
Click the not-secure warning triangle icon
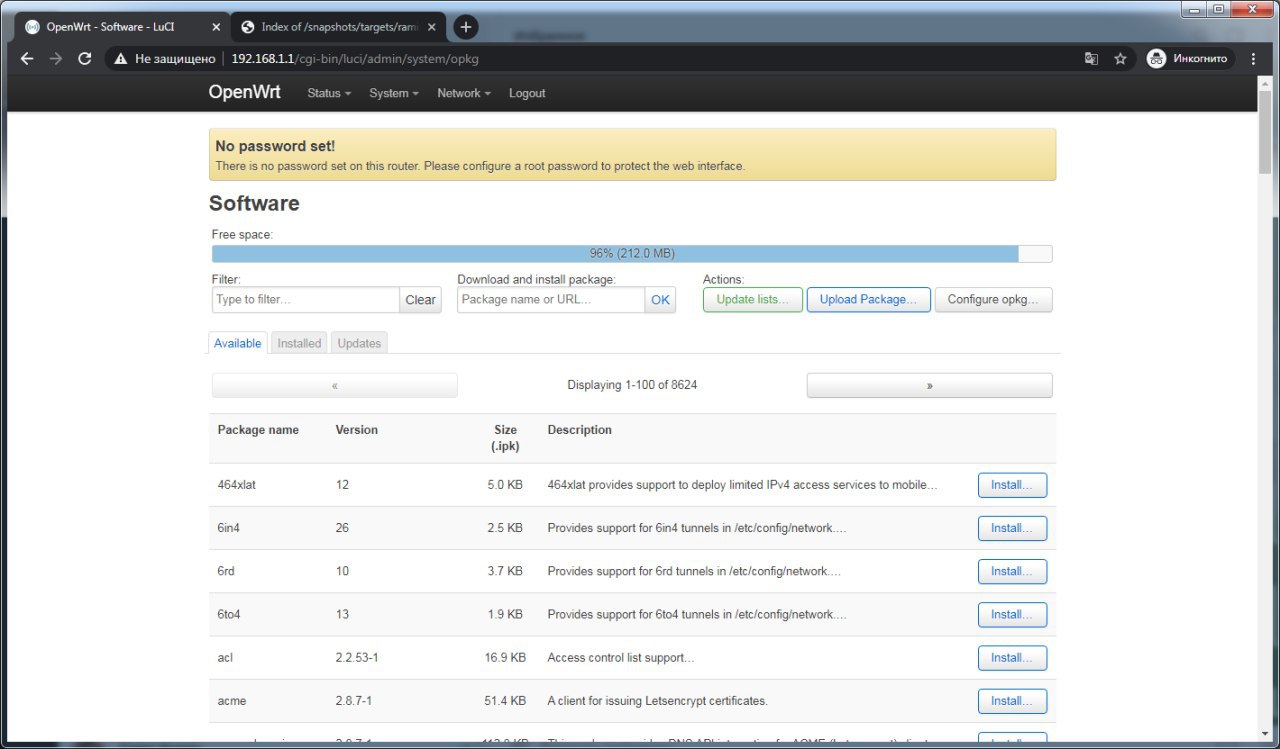(120, 59)
